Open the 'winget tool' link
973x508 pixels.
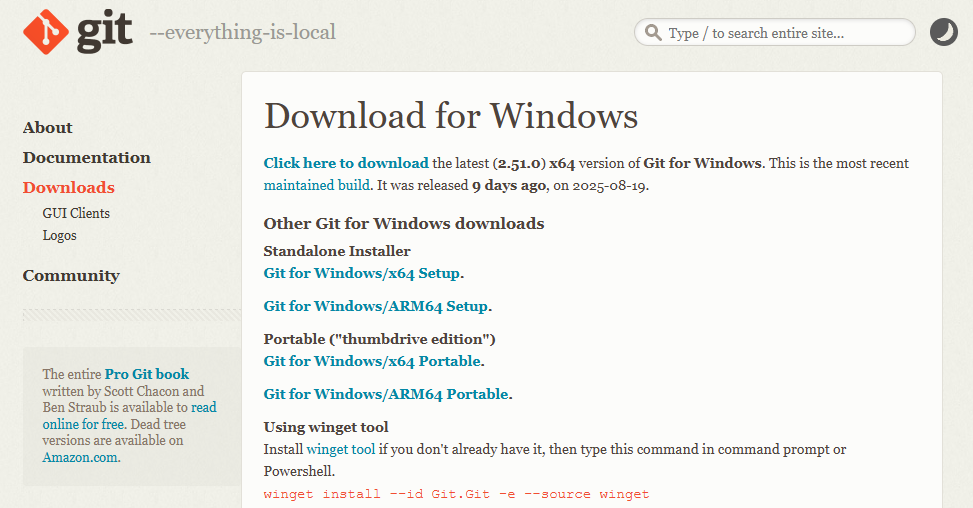click(x=341, y=449)
